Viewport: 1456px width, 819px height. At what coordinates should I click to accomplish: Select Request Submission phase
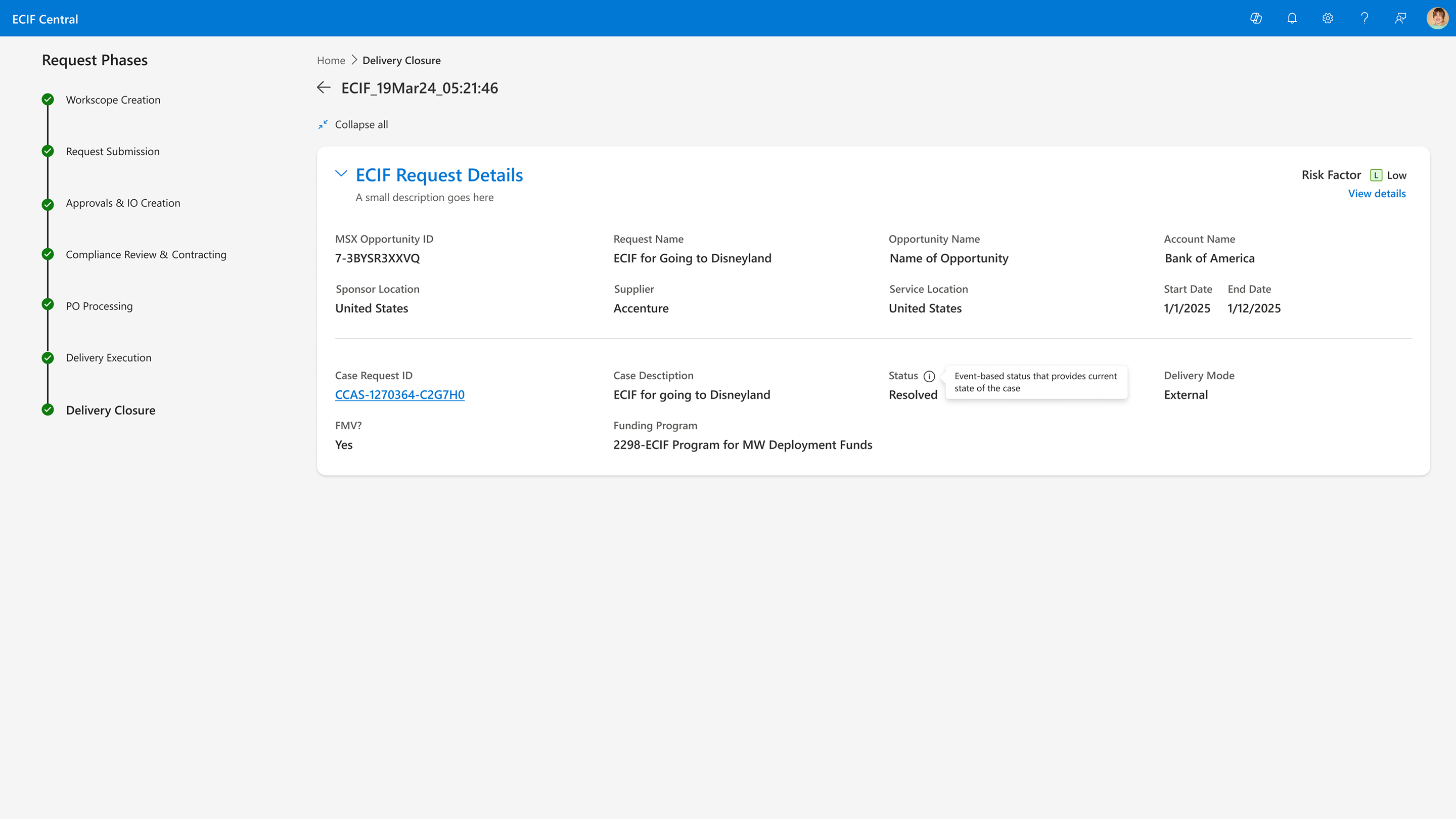[x=112, y=152]
